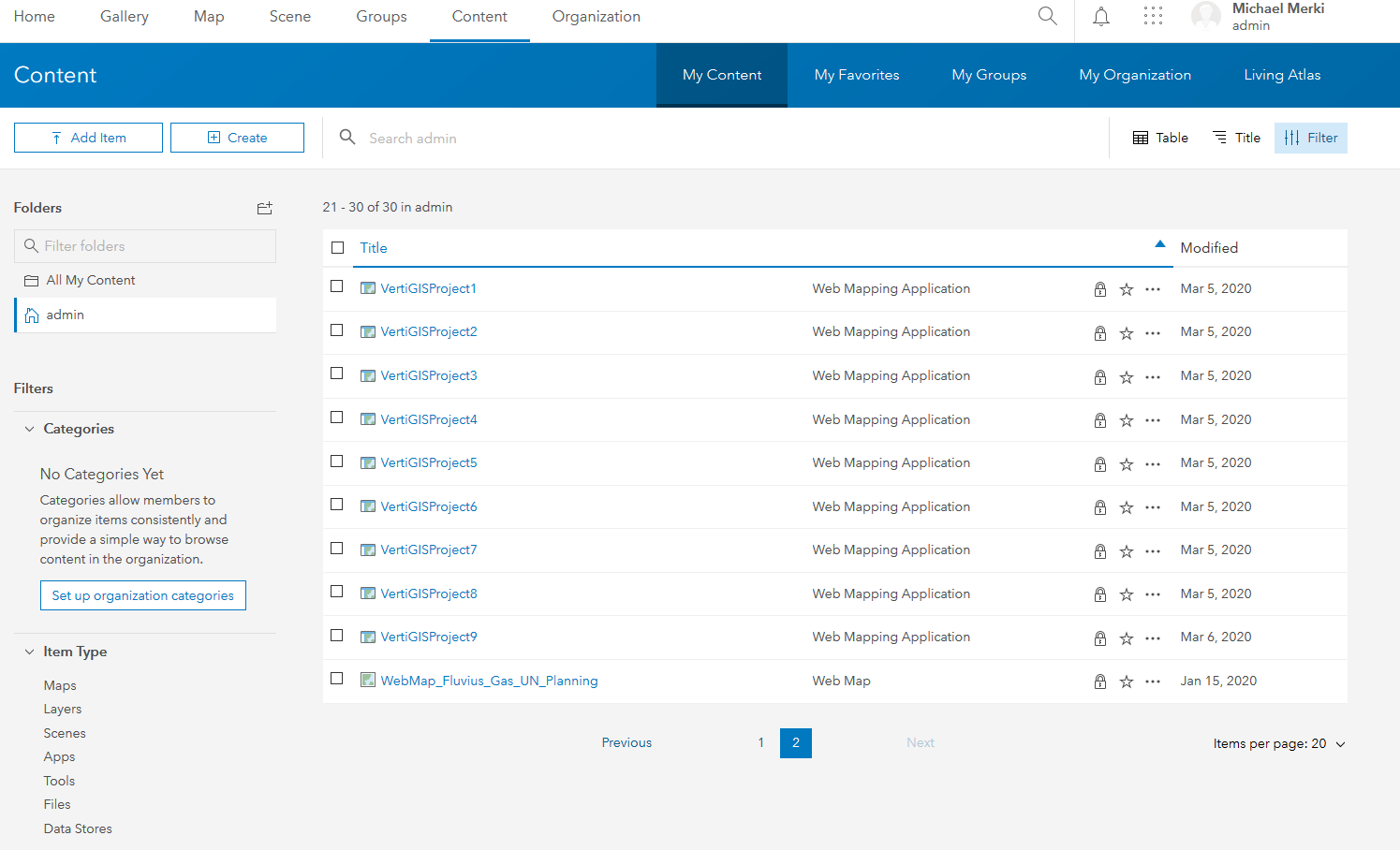Open the Title sort dropdown

pyautogui.click(x=1236, y=138)
